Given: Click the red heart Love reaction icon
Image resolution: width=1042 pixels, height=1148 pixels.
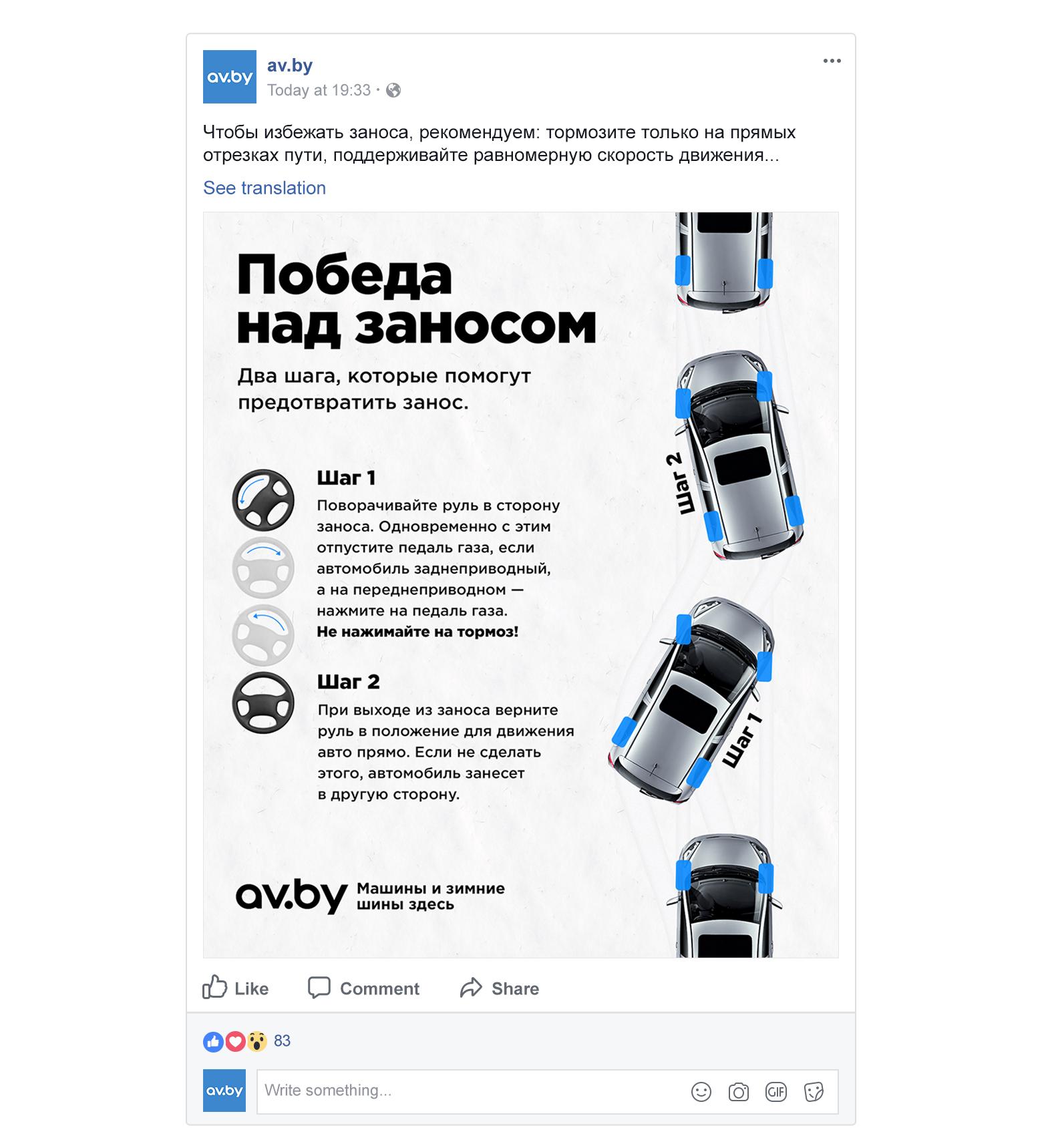Looking at the screenshot, I should 234,1041.
